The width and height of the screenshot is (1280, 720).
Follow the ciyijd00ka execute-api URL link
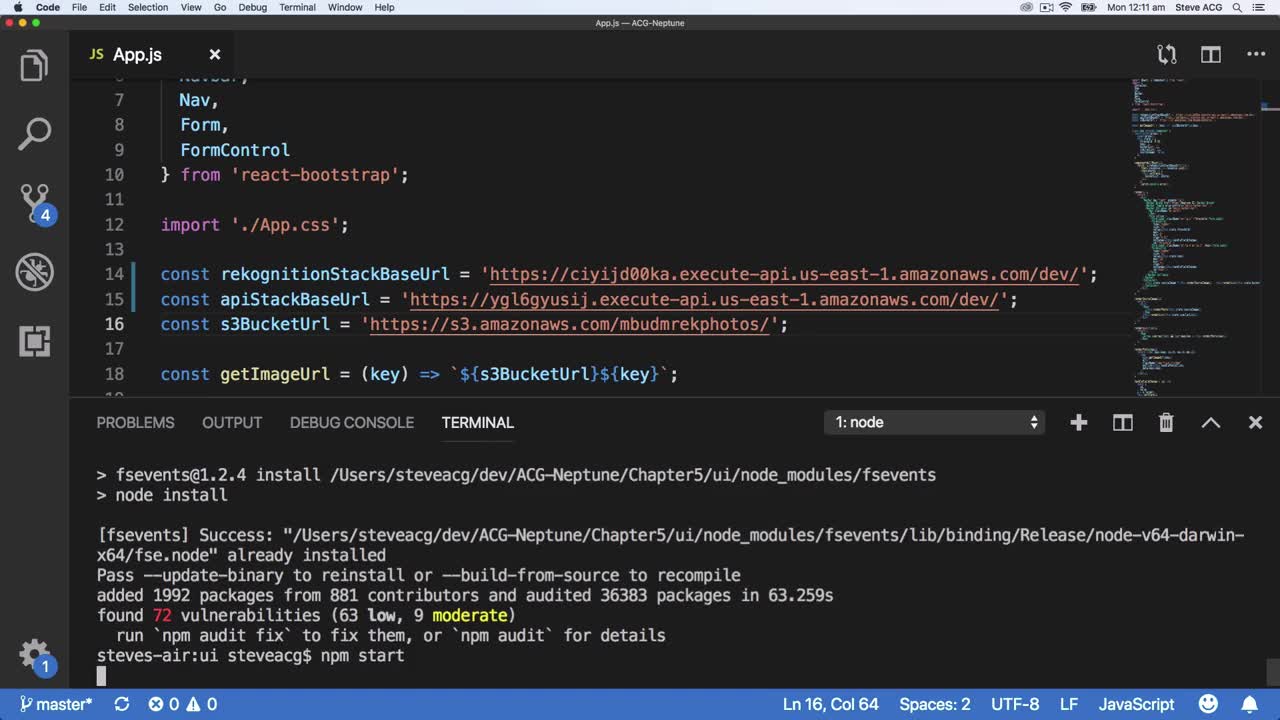coord(783,275)
